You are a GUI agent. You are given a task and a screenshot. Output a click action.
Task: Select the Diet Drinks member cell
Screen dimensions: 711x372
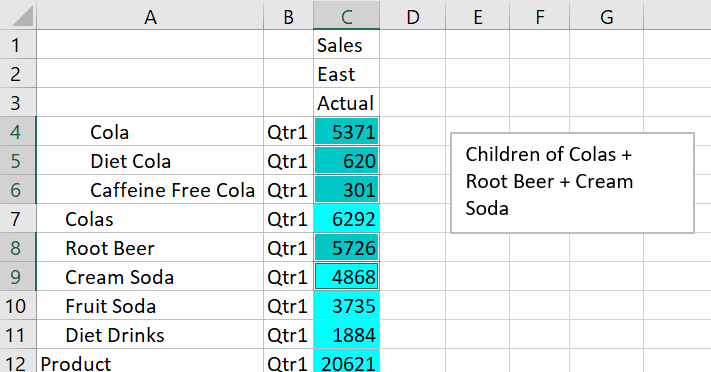150,335
